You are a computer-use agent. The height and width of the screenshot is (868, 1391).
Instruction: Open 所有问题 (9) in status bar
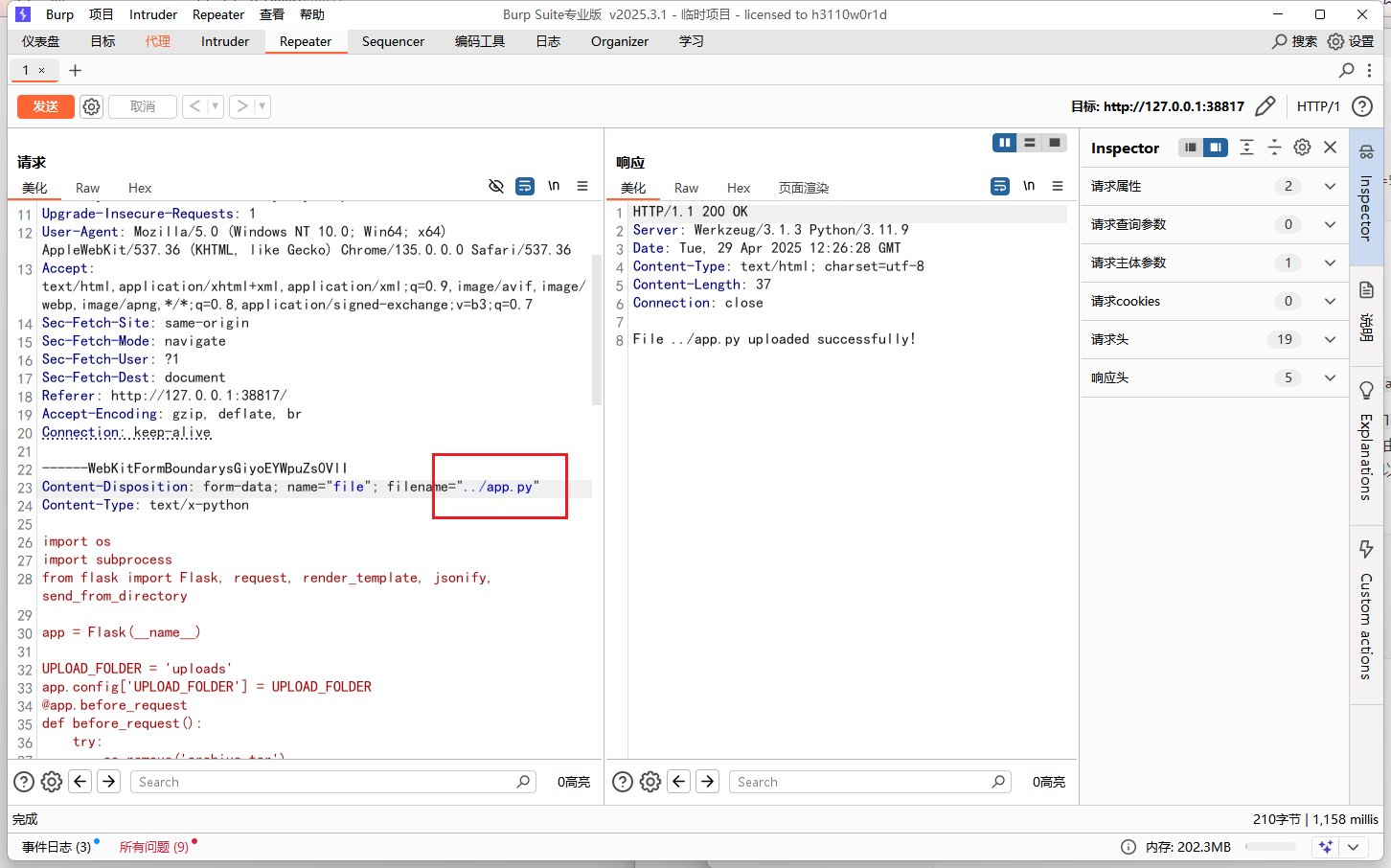tap(154, 847)
